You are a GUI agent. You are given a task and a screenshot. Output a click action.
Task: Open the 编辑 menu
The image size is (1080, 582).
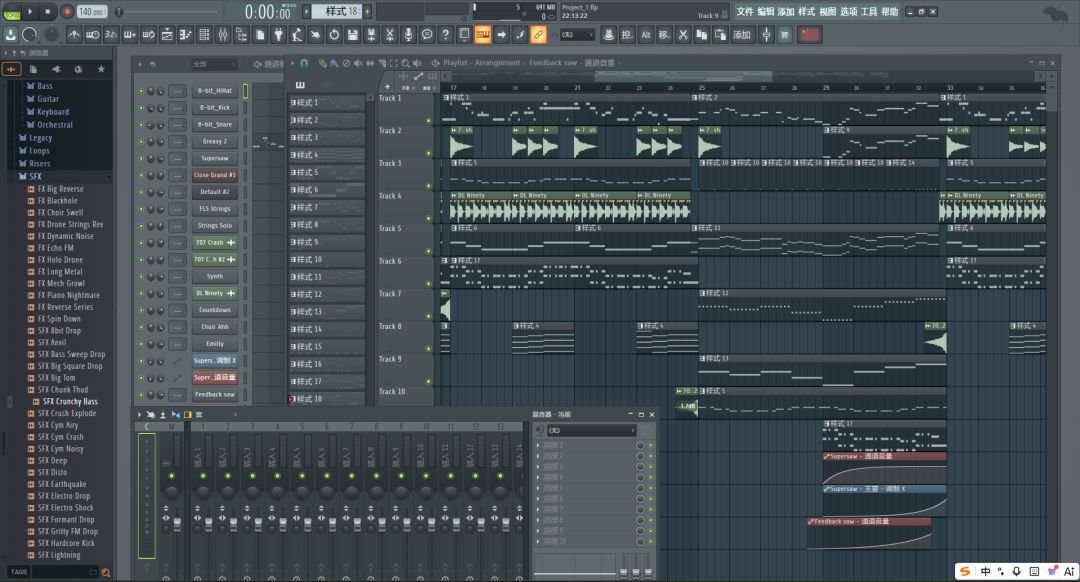click(x=765, y=12)
